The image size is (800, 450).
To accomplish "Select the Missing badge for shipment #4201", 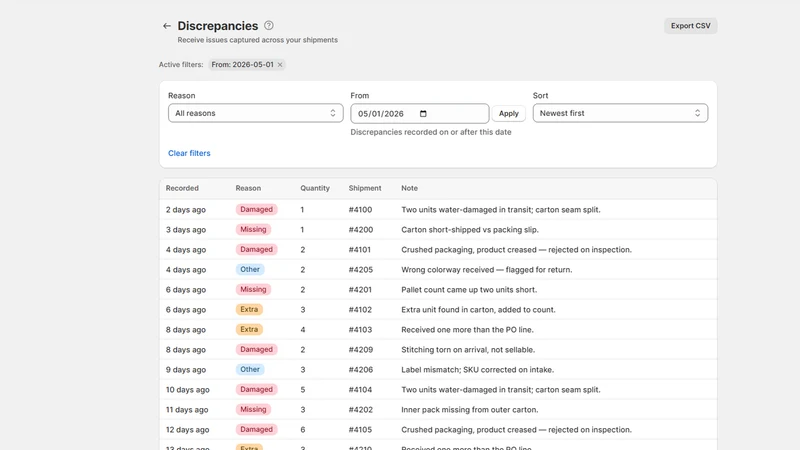I will [253, 290].
